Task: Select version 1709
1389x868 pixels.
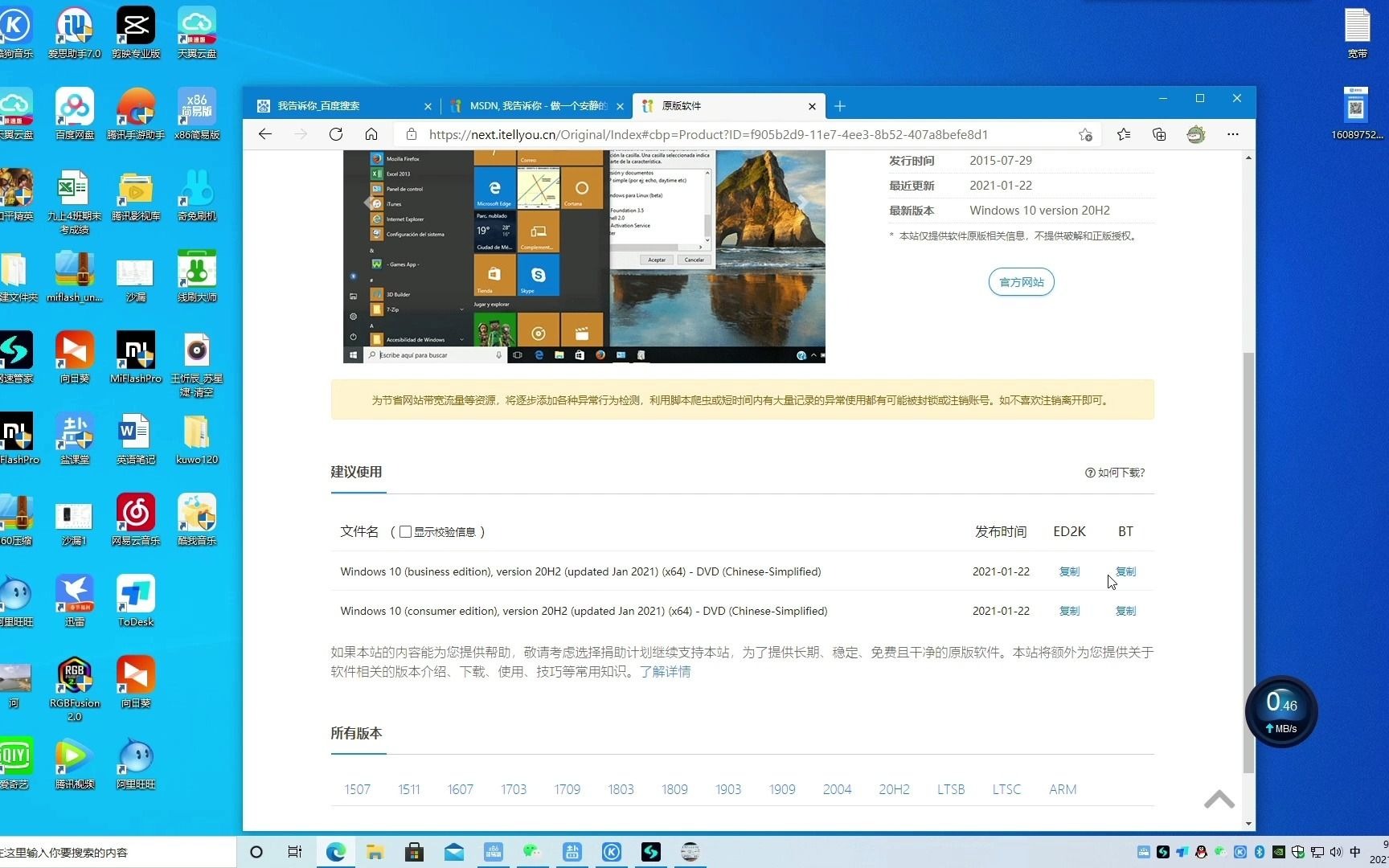Action: (567, 789)
